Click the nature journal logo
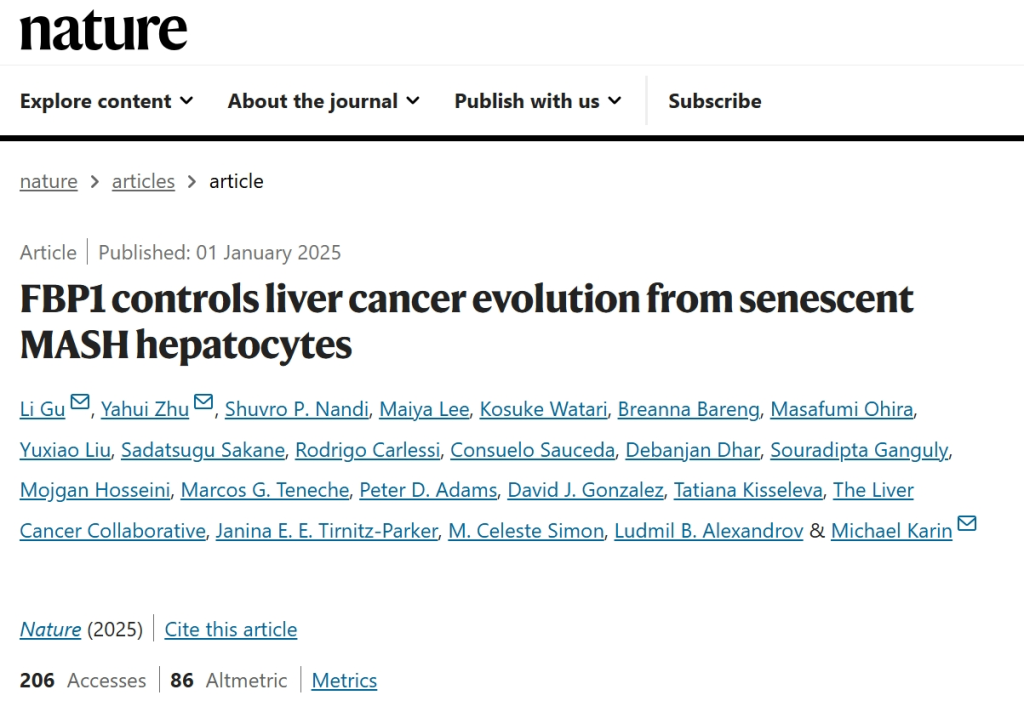 click(x=103, y=31)
